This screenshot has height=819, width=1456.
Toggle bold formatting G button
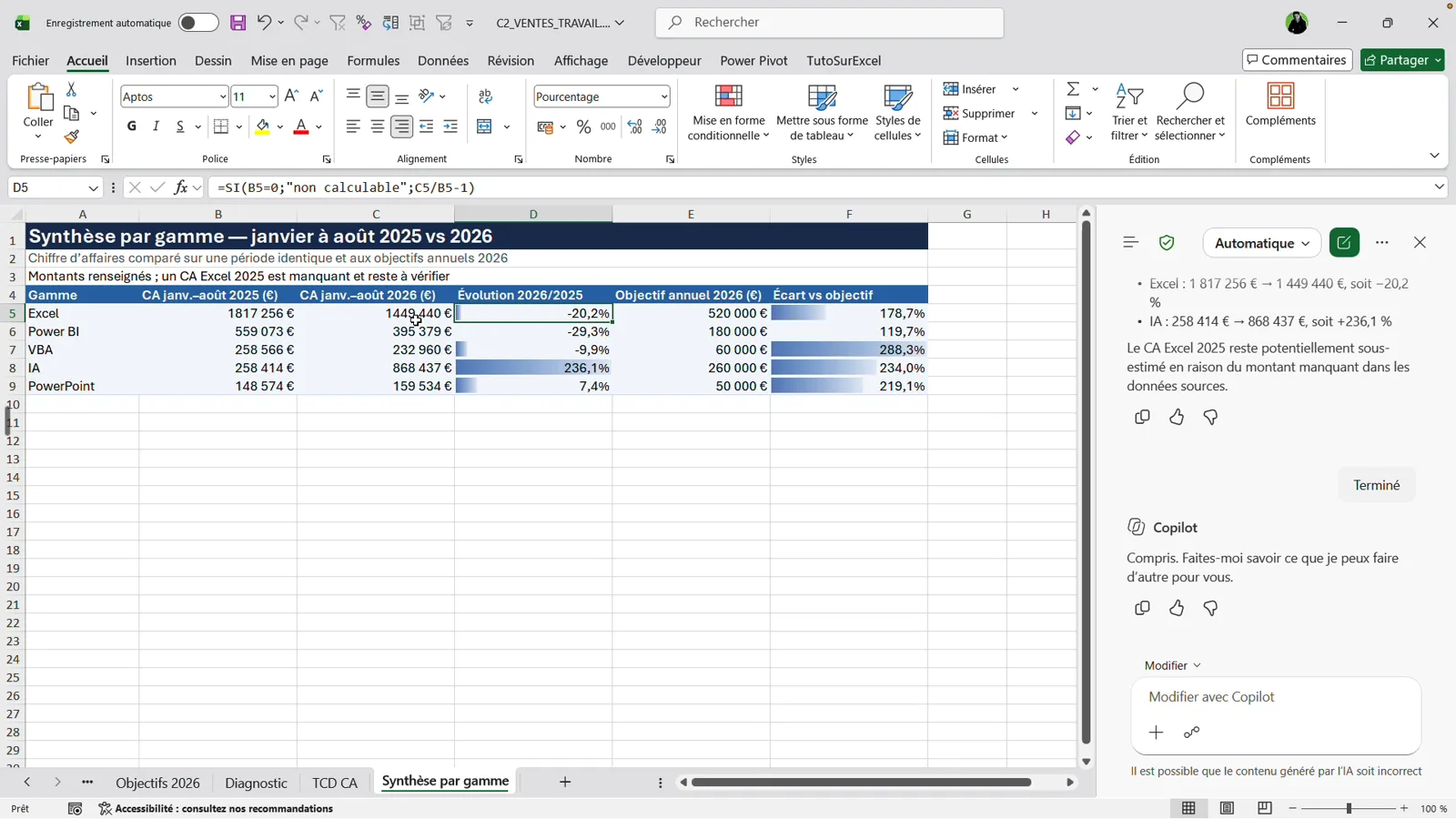click(x=132, y=126)
